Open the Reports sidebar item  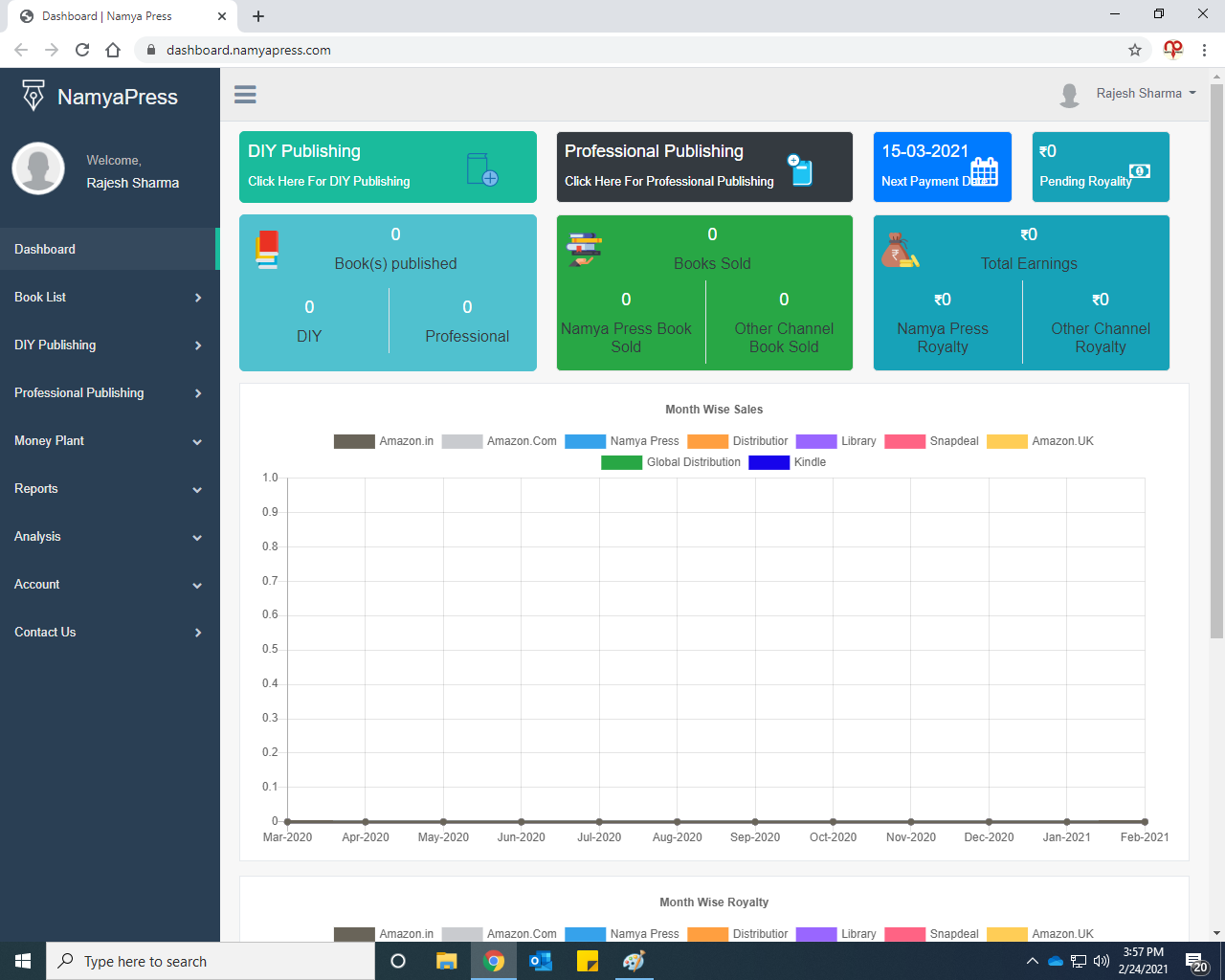point(109,488)
